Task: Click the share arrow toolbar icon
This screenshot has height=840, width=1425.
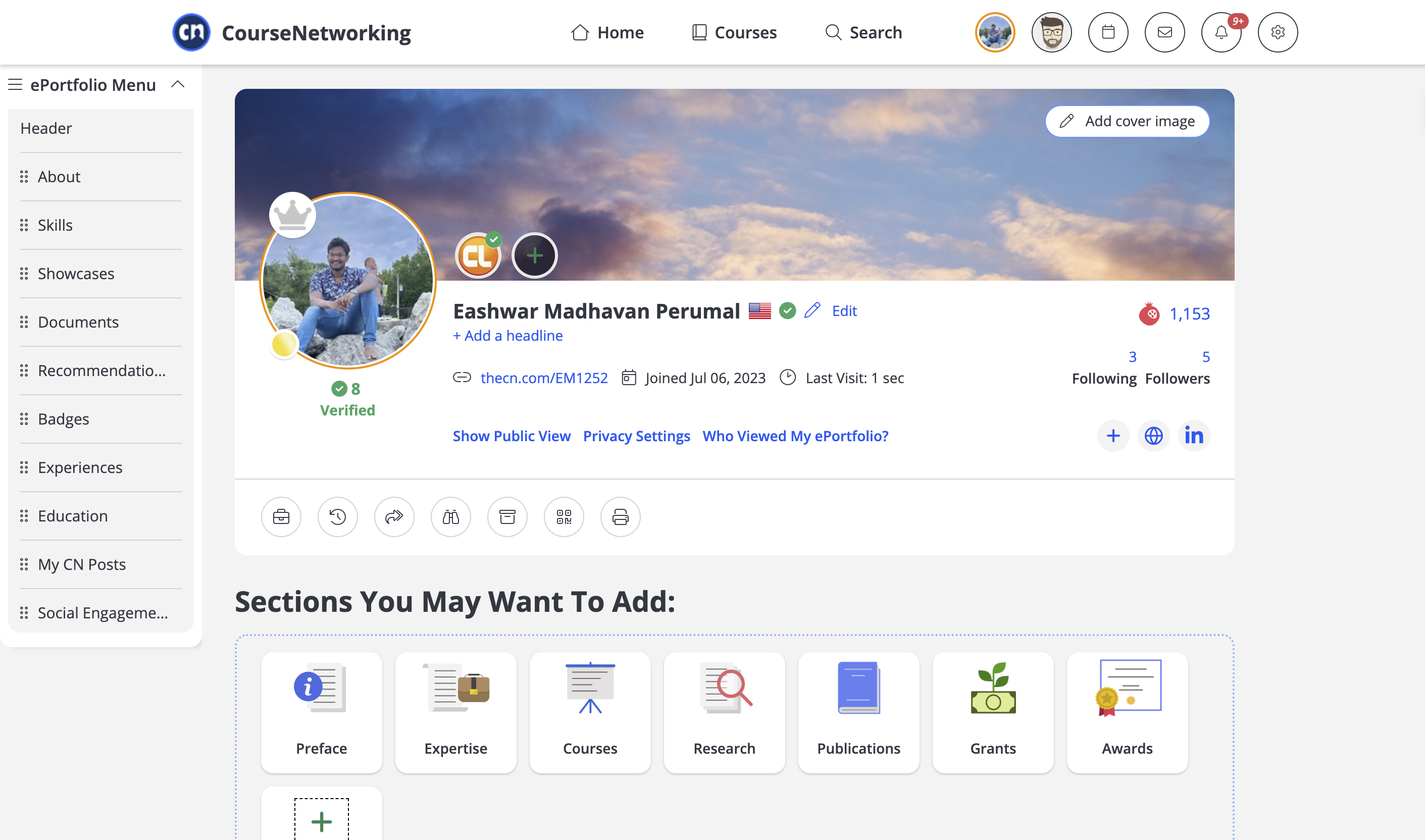Action: tap(394, 517)
